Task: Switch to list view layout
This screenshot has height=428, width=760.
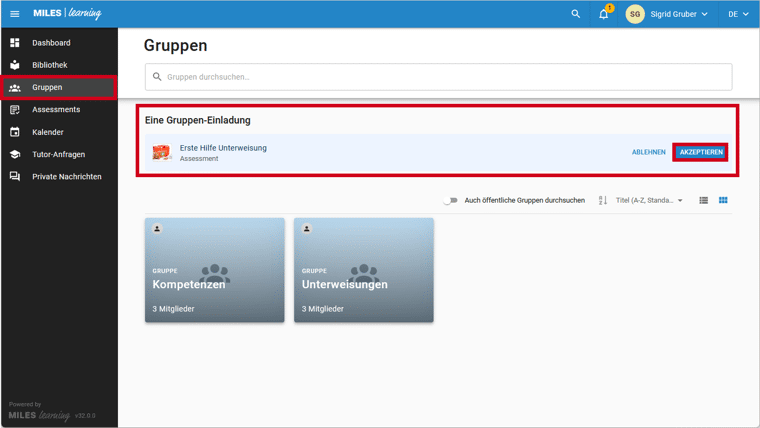Action: point(703,200)
